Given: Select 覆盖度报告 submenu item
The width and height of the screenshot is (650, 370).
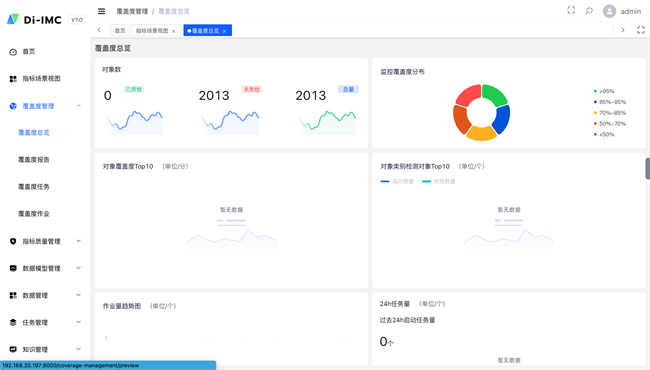Looking at the screenshot, I should (x=34, y=160).
